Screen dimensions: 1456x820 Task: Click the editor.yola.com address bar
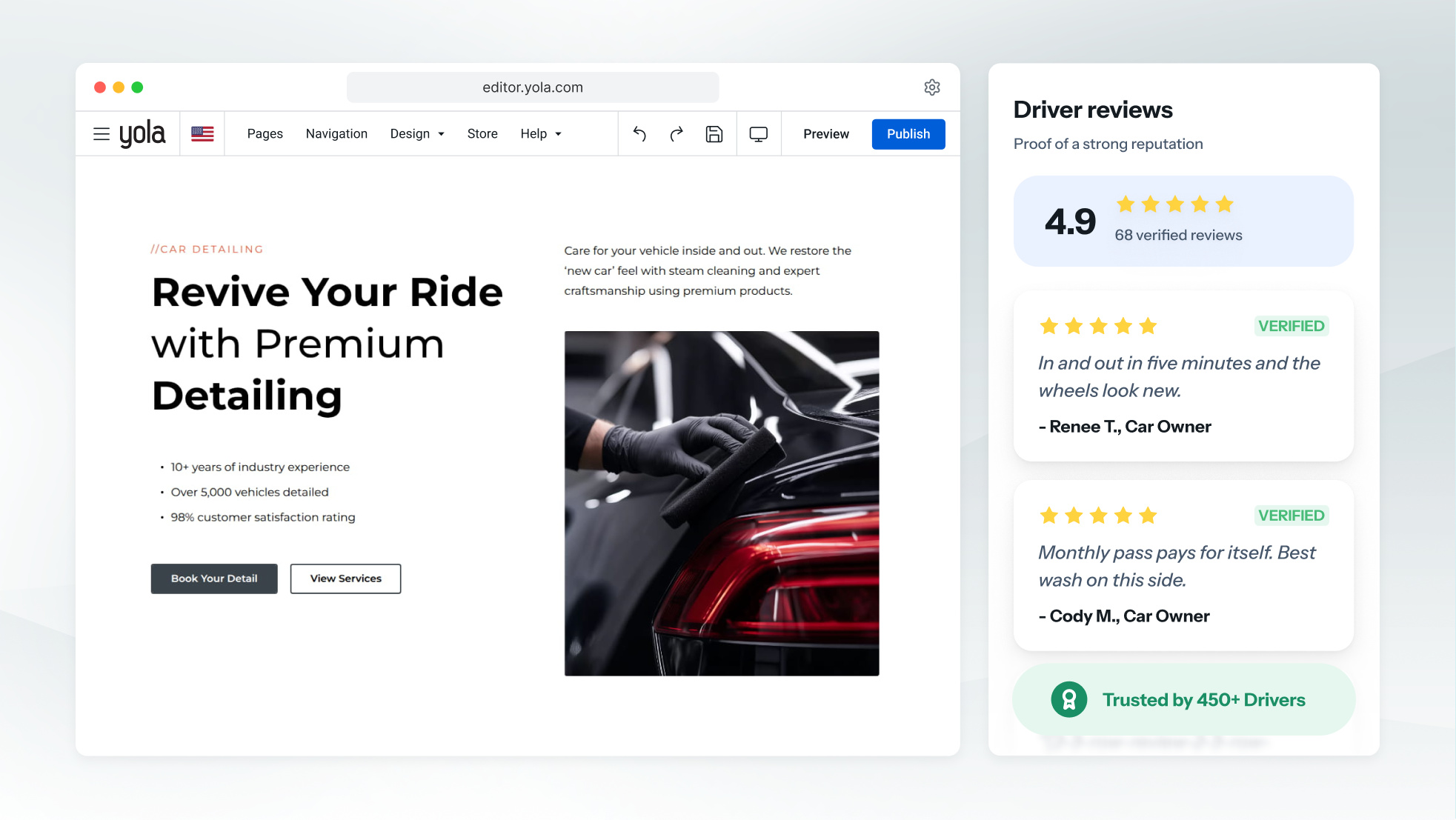coord(533,87)
